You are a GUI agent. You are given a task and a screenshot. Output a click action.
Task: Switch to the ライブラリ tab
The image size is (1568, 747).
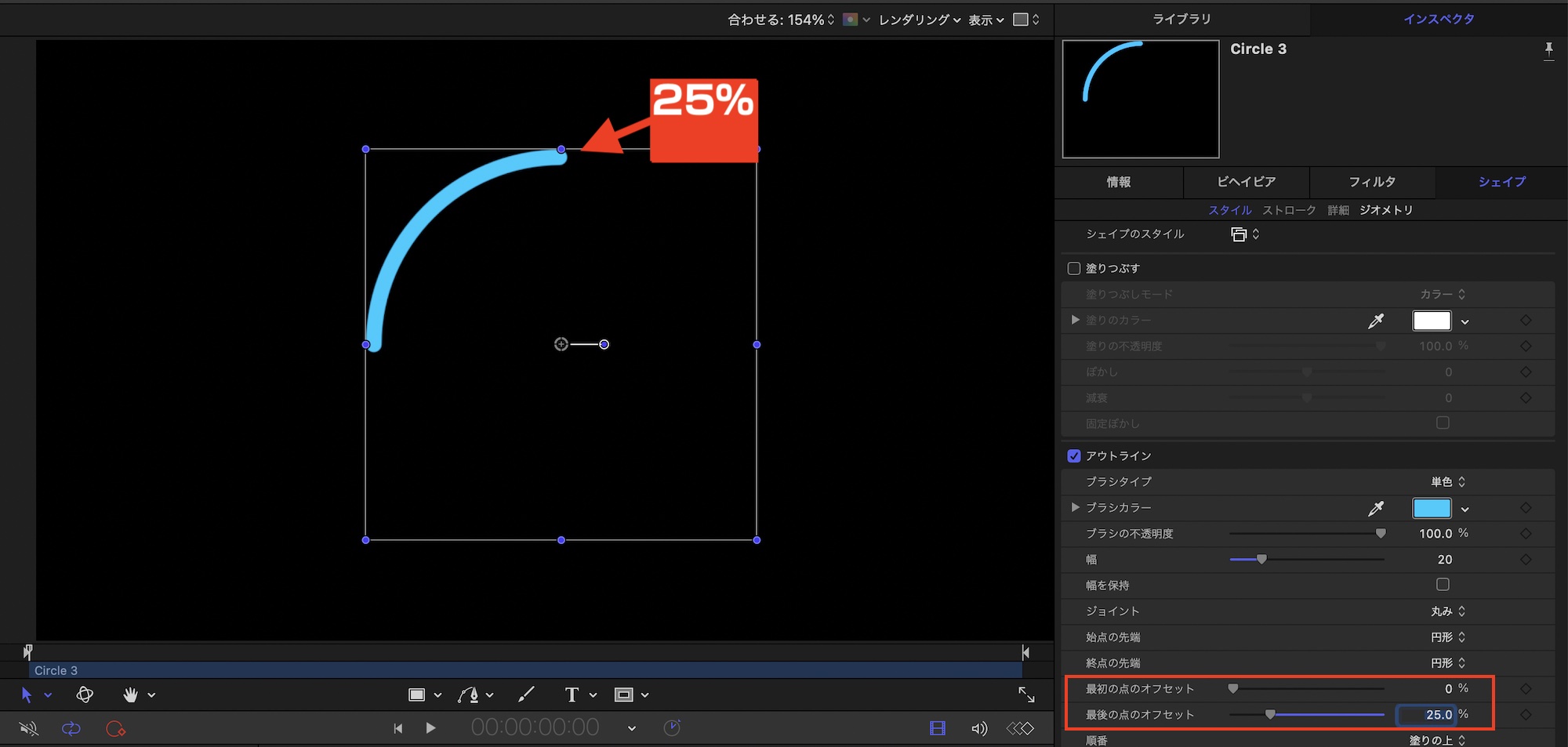pos(1181,19)
